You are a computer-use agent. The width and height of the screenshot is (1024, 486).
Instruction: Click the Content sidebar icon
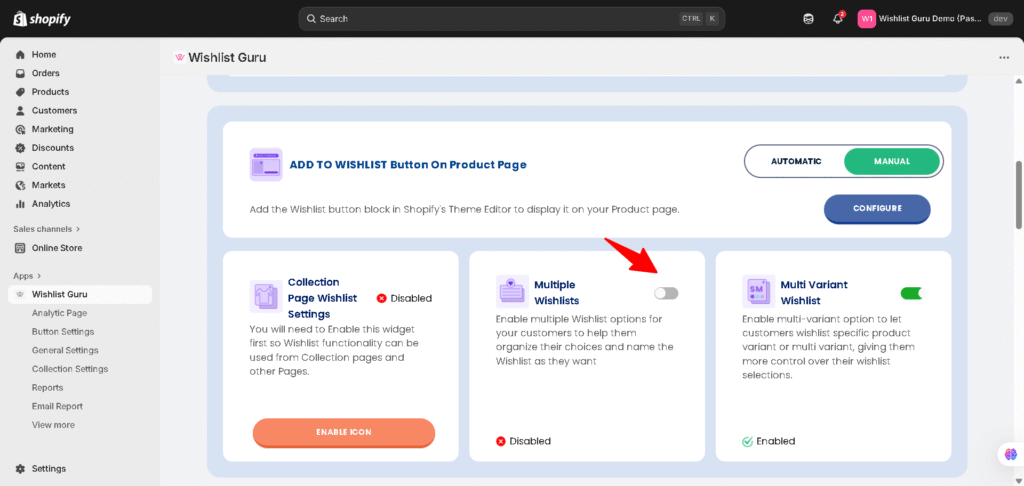[20, 167]
